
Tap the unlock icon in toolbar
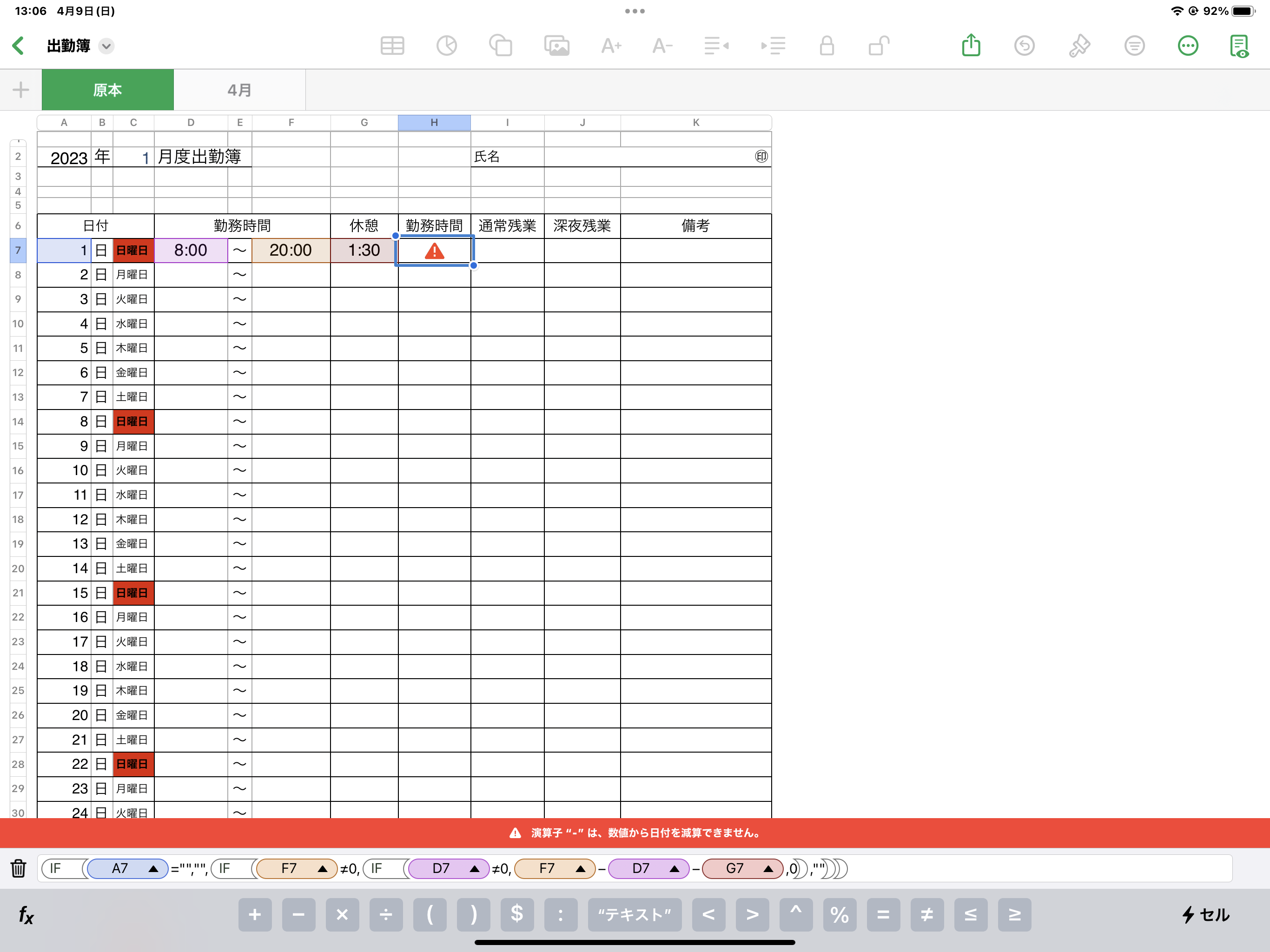tap(879, 46)
